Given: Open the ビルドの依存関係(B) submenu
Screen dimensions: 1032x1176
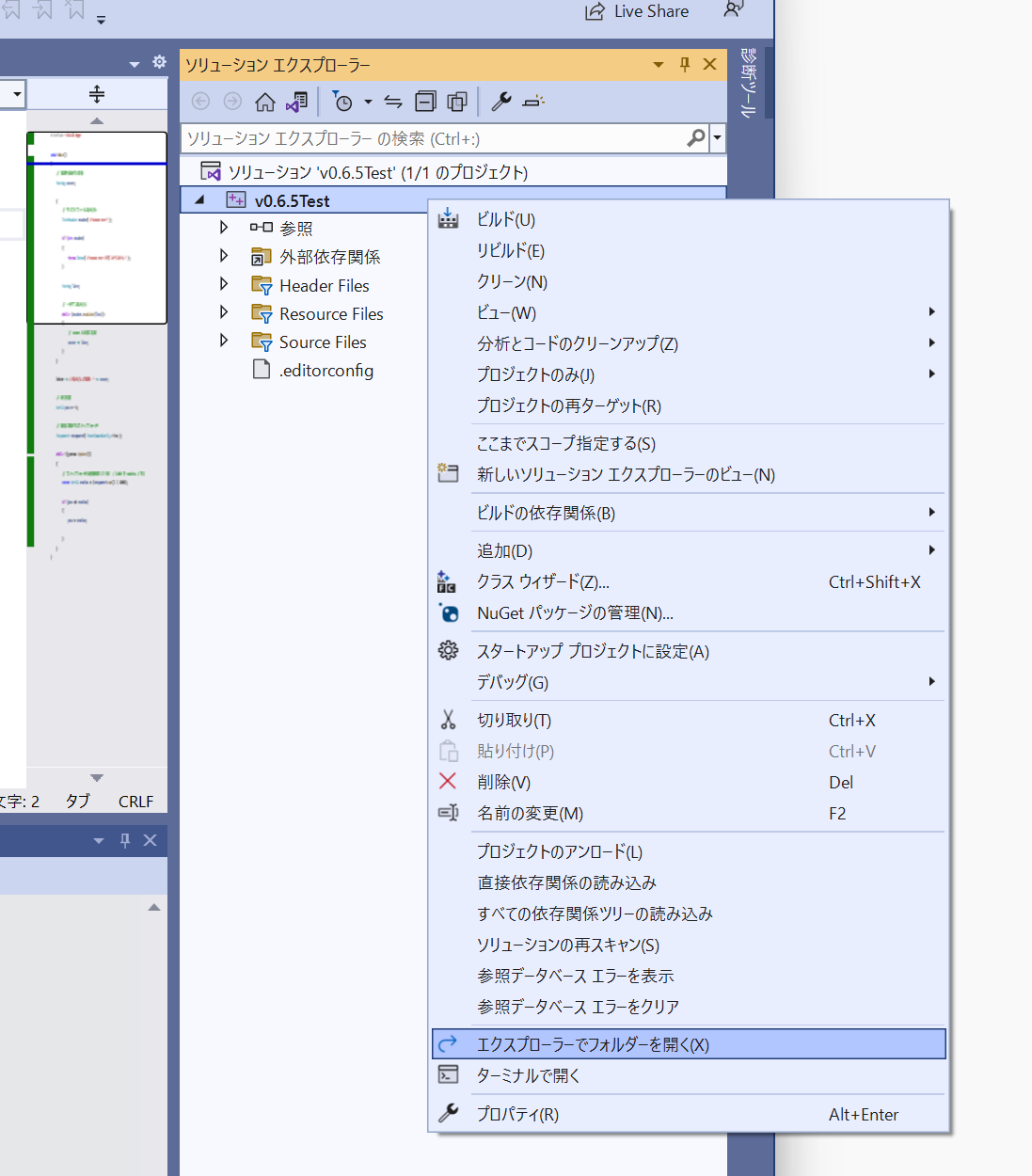Looking at the screenshot, I should click(689, 513).
